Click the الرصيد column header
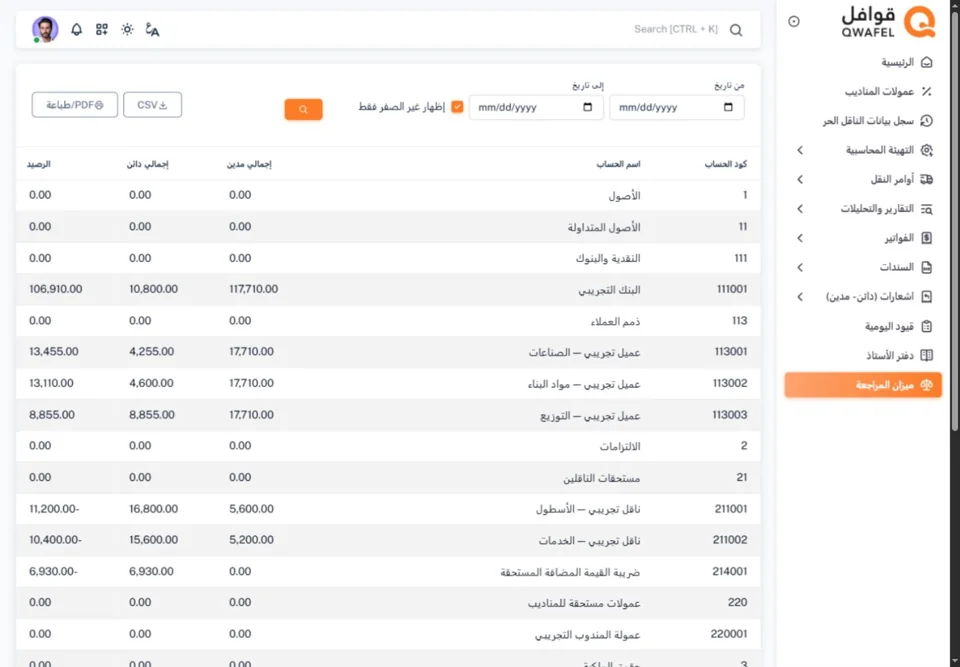 click(x=39, y=164)
